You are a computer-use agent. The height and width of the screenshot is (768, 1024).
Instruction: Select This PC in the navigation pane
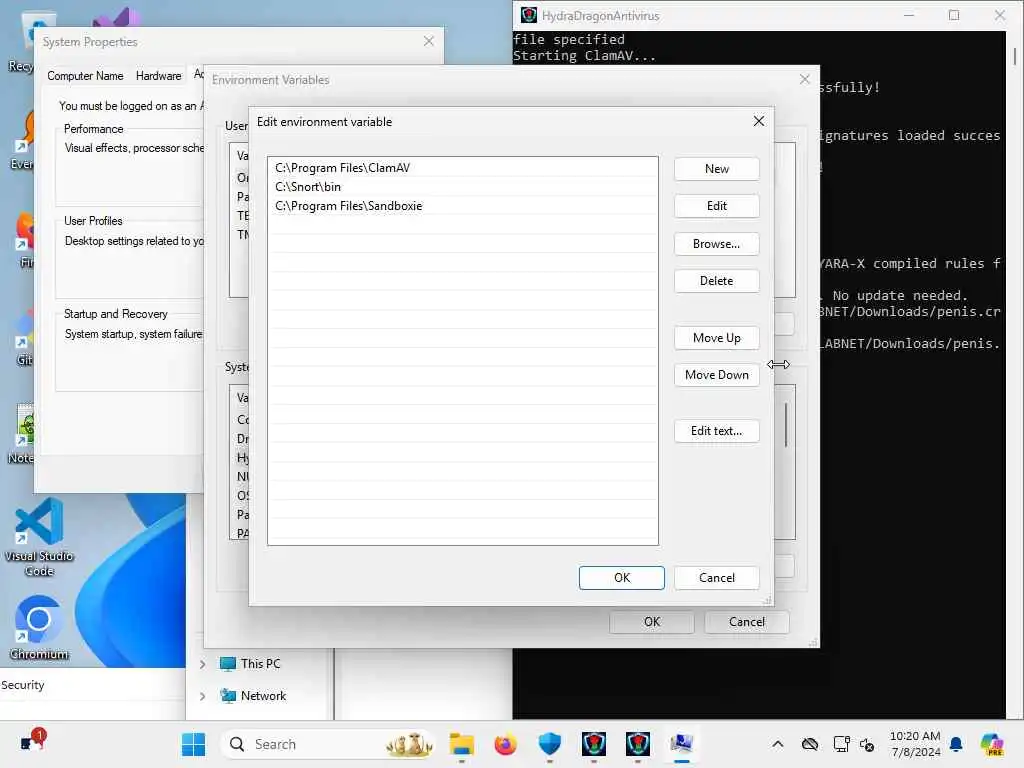(251, 664)
